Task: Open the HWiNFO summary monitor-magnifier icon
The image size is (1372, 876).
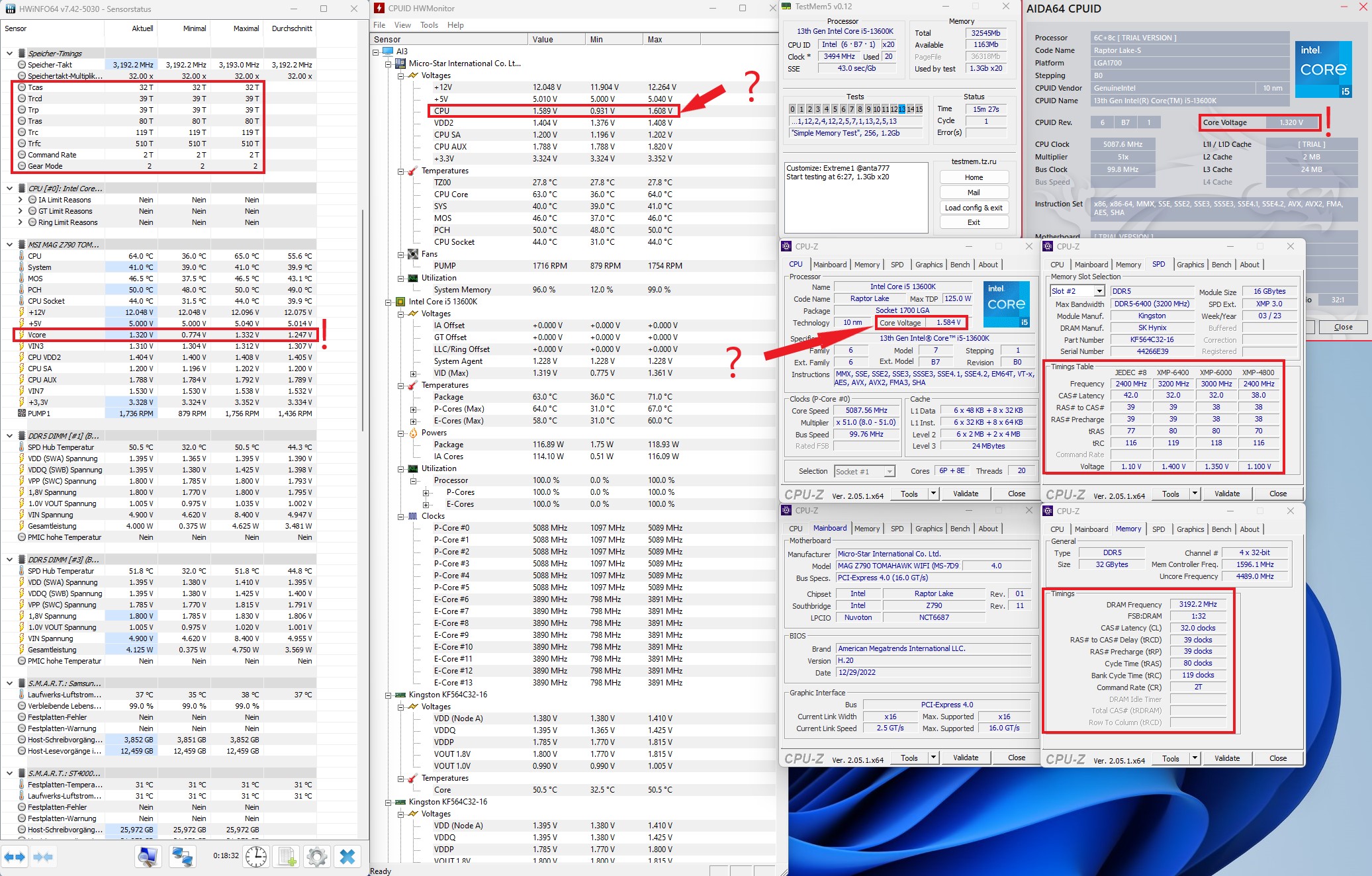Action: [148, 857]
